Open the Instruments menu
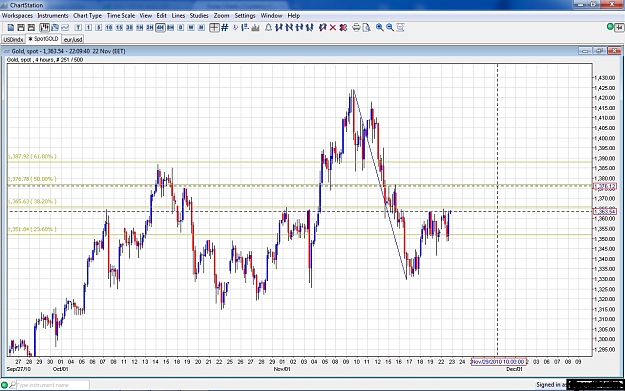Viewport: 625px width, 391px height. (x=53, y=16)
